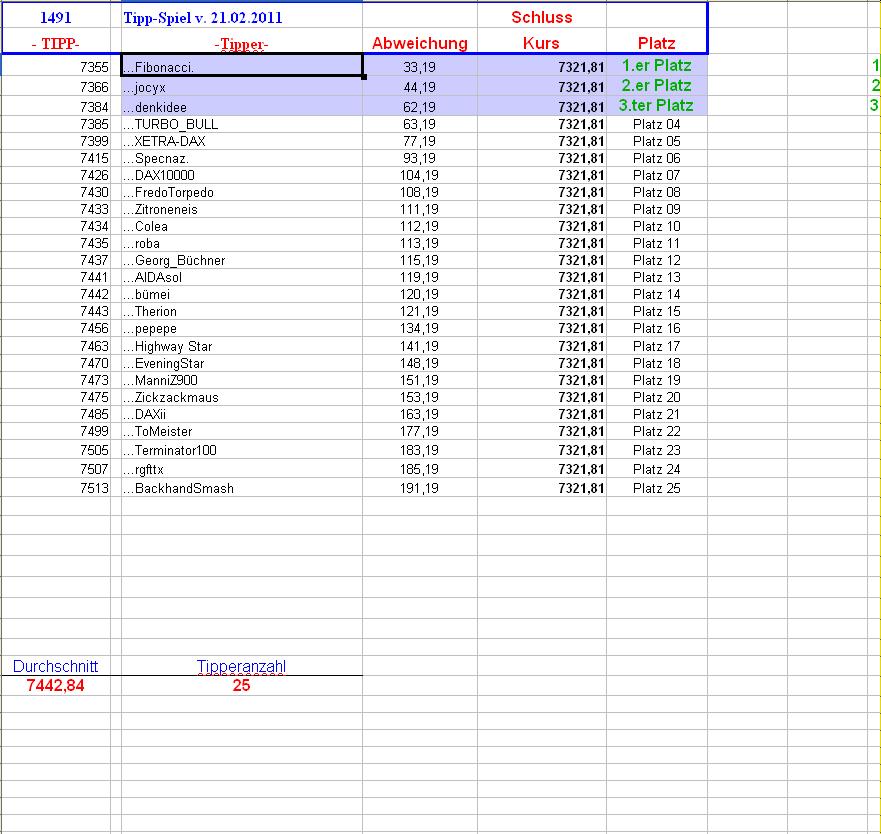Image resolution: width=881 pixels, height=834 pixels.
Task: Select the deviation value 121,19
Action: (x=419, y=311)
